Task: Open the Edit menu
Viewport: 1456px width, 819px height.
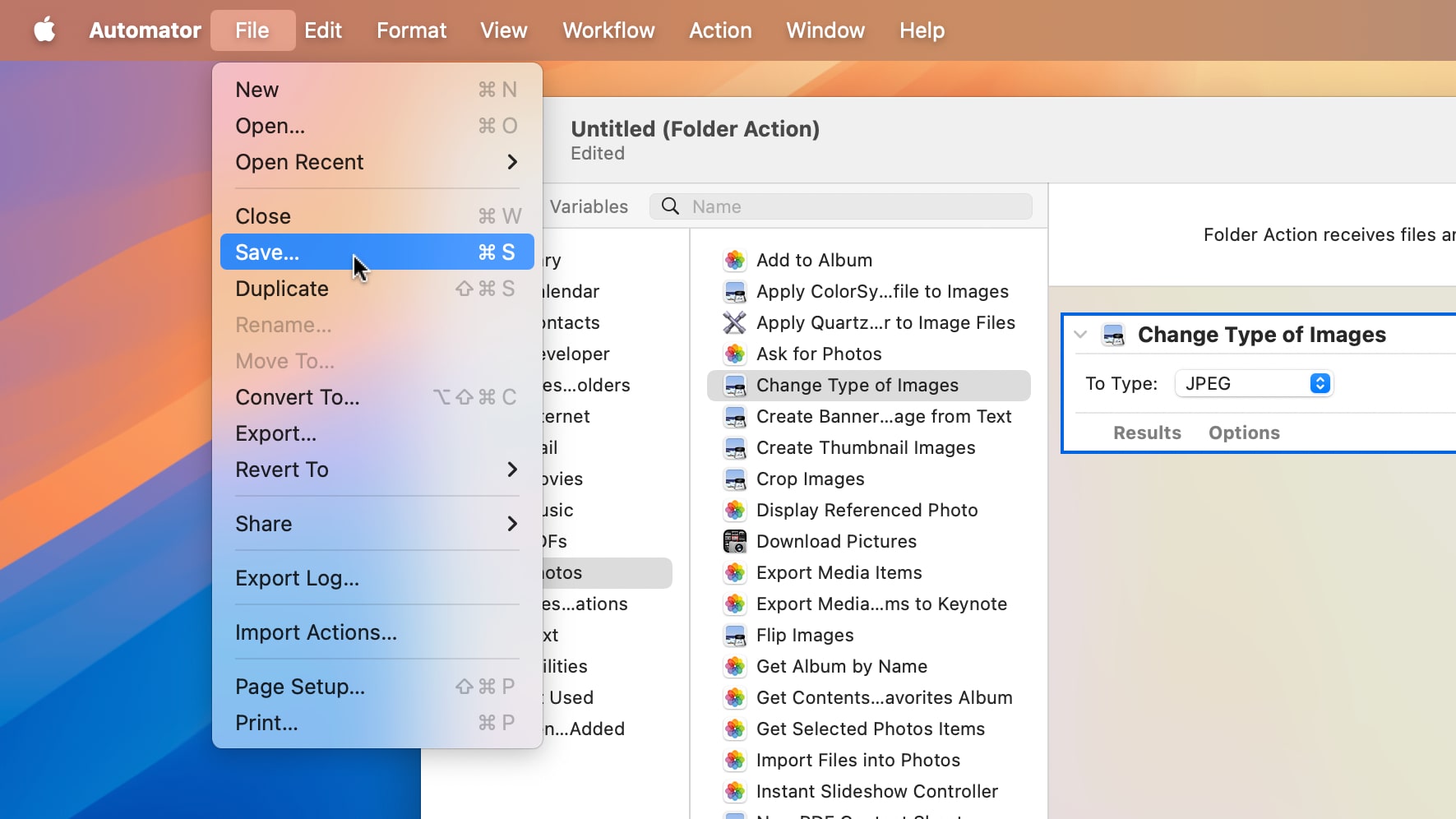Action: pyautogui.click(x=323, y=30)
